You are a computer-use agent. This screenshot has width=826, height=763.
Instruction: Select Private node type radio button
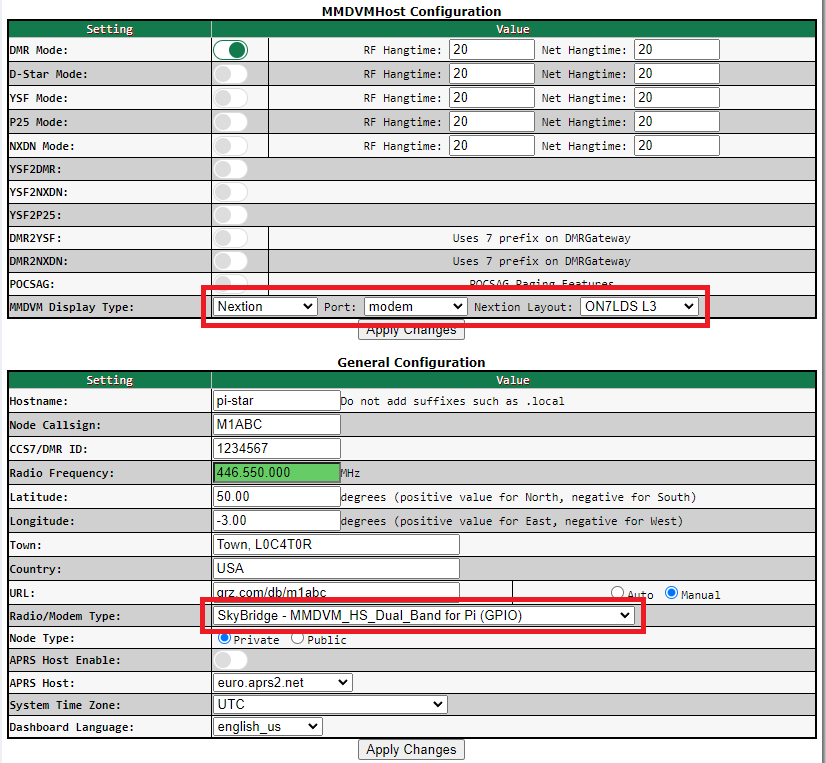point(224,638)
